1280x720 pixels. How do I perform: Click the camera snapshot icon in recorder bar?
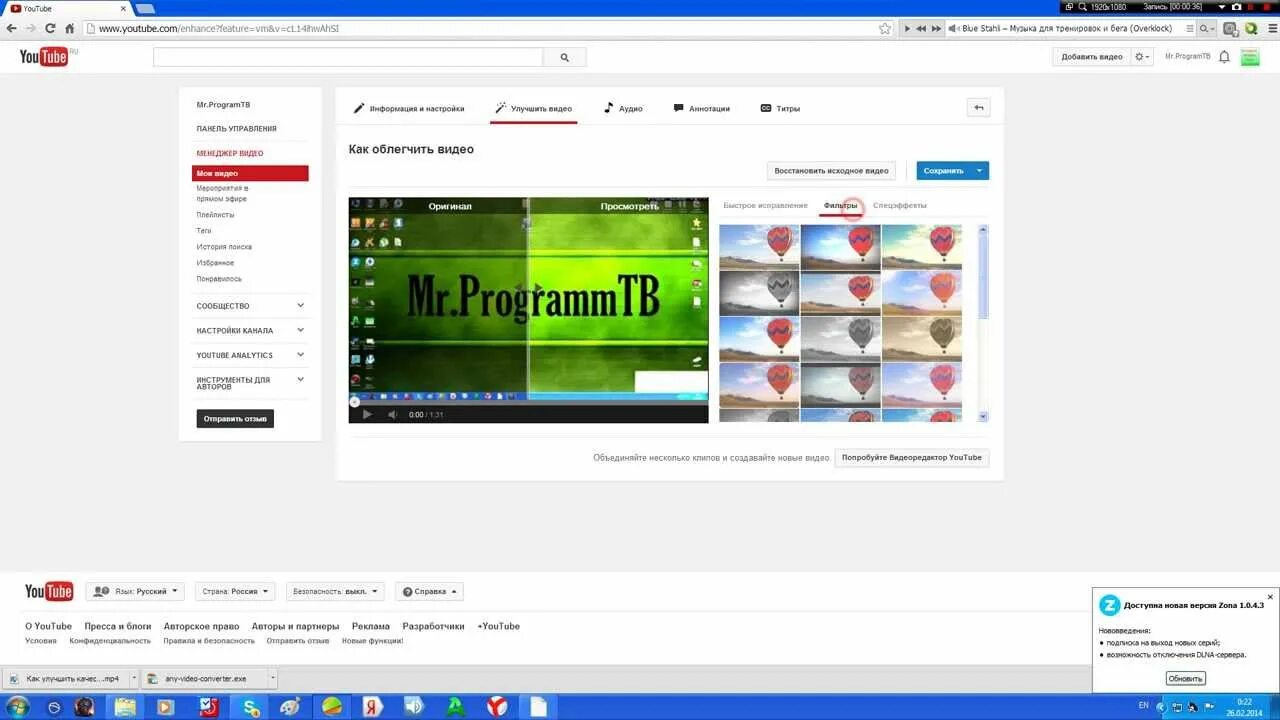pyautogui.click(x=1236, y=6)
